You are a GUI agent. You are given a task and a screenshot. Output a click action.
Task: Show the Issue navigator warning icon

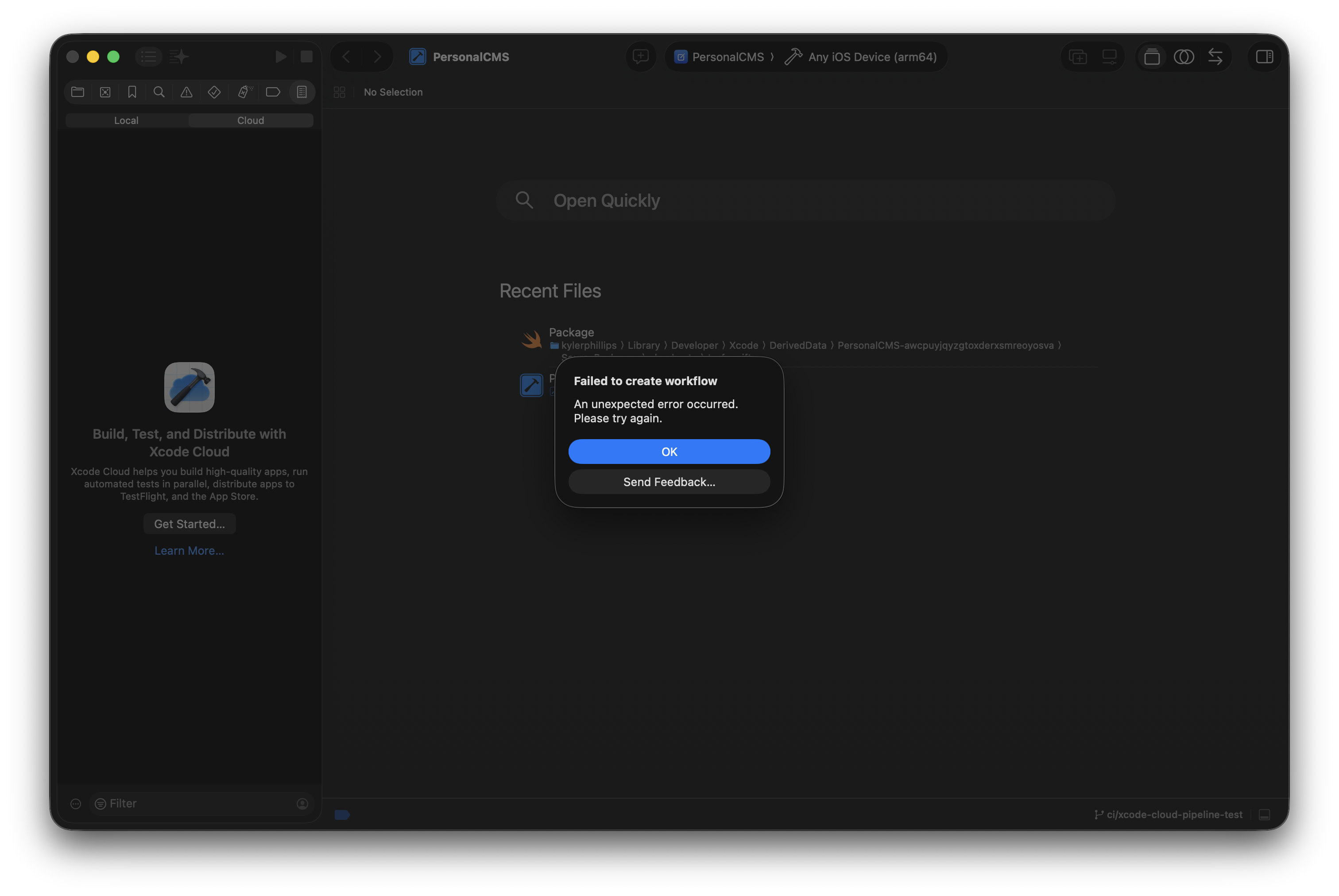click(x=186, y=92)
